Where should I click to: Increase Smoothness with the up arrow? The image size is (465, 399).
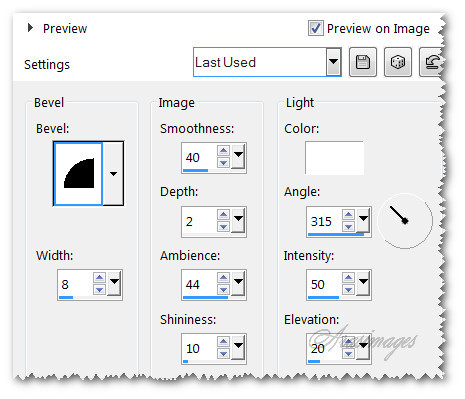[223, 151]
